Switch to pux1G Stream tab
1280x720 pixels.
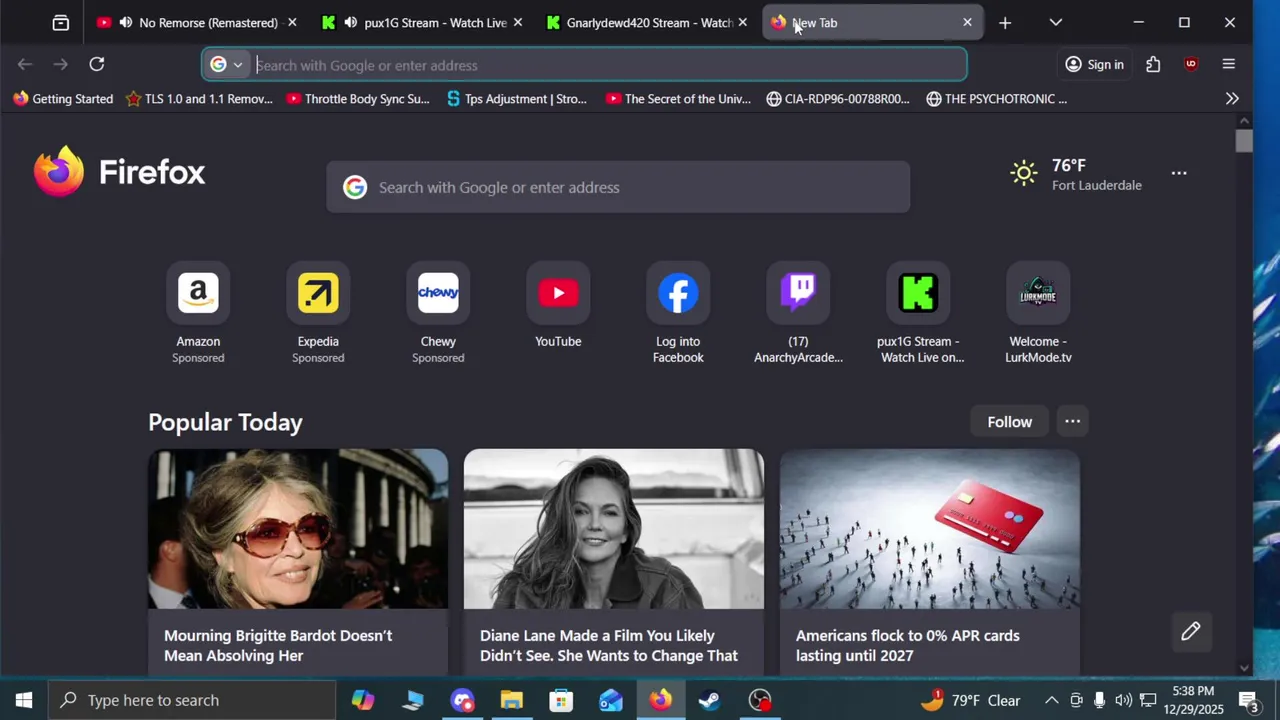pyautogui.click(x=435, y=22)
